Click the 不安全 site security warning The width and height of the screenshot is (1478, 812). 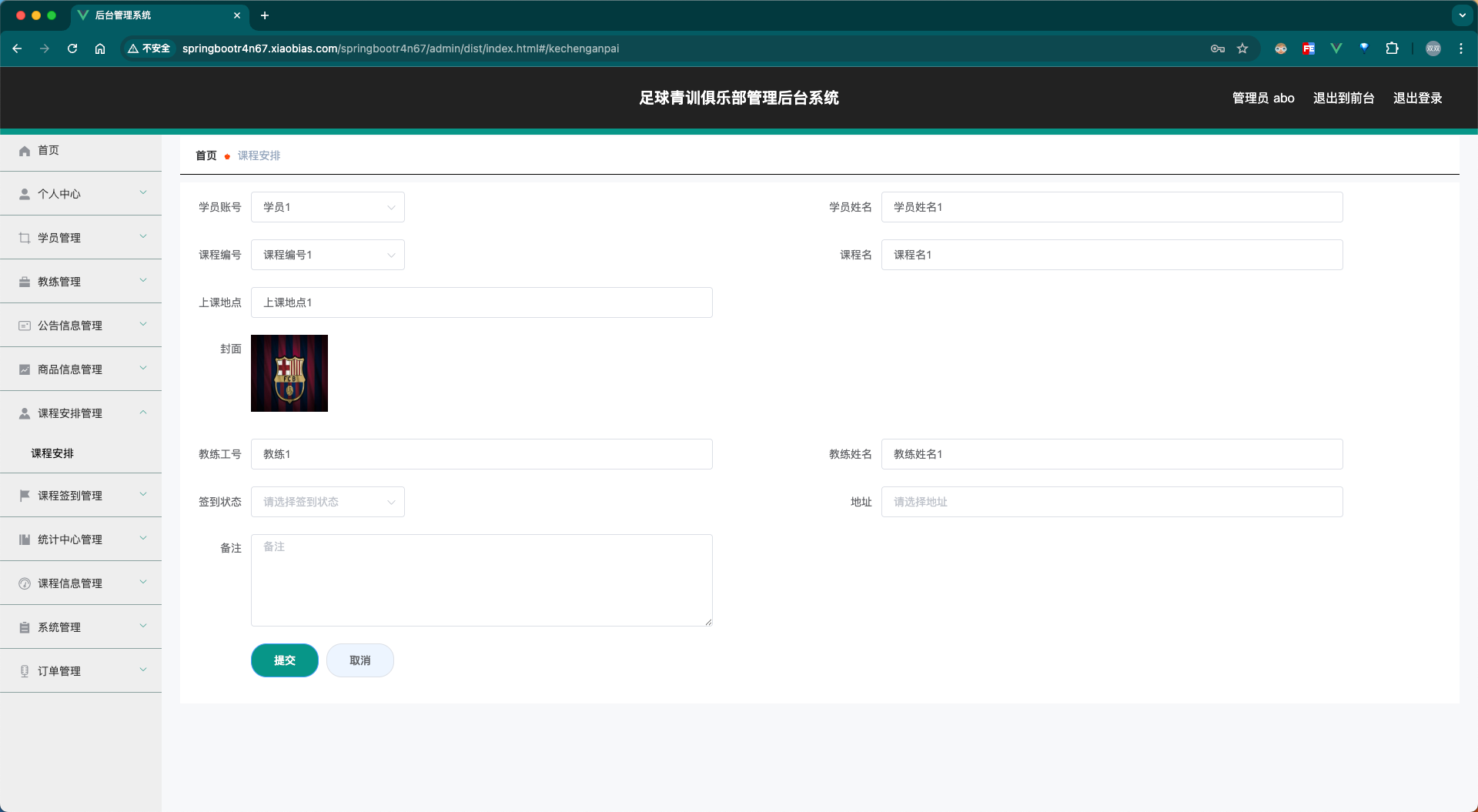point(149,48)
